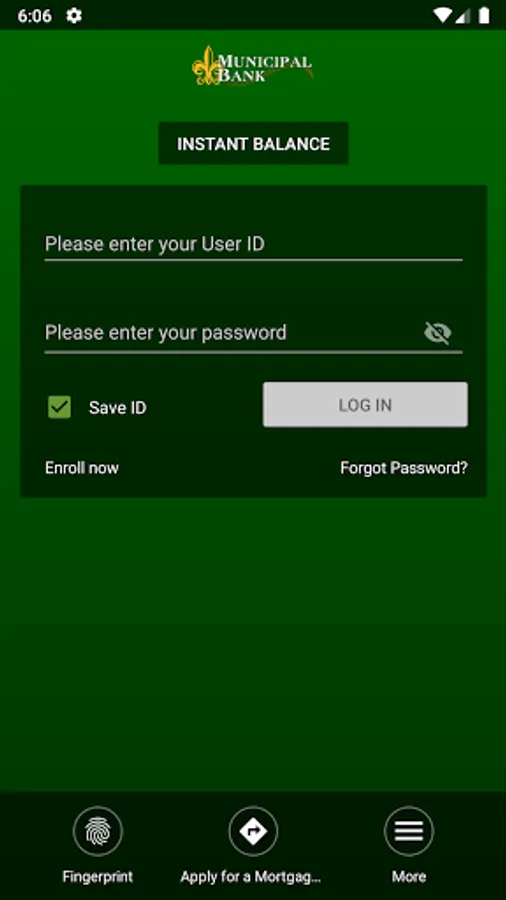Toggle password visibility eye icon
Viewport: 506px width, 900px height.
438,333
